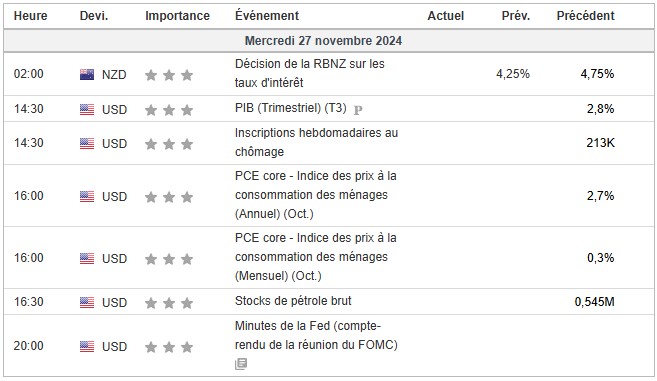
Task: Click the Précédent column header
Action: [585, 16]
